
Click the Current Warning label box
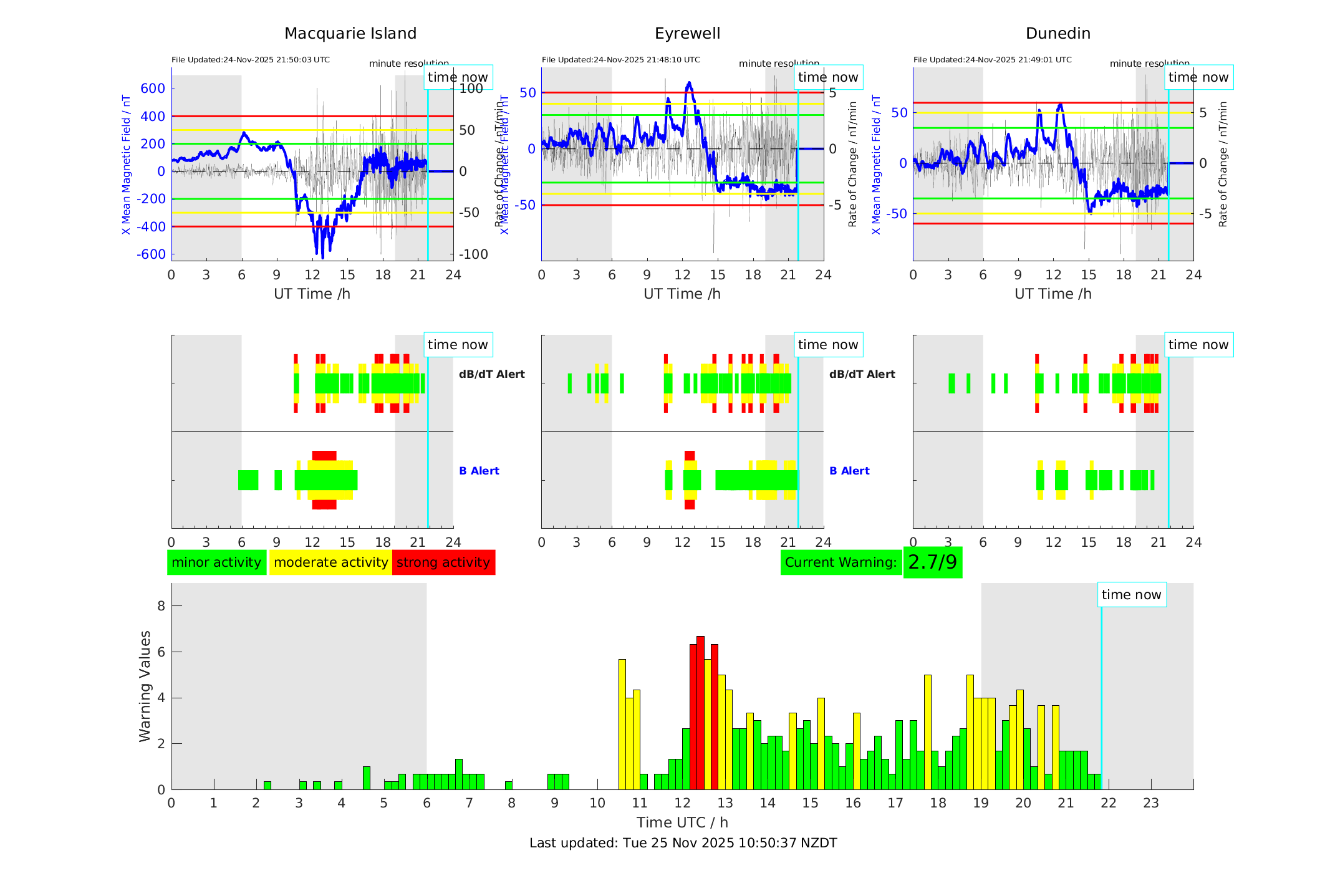(841, 562)
